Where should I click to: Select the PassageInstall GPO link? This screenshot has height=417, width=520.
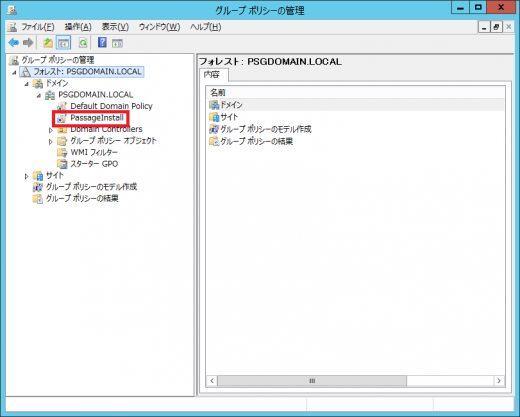pyautogui.click(x=97, y=118)
